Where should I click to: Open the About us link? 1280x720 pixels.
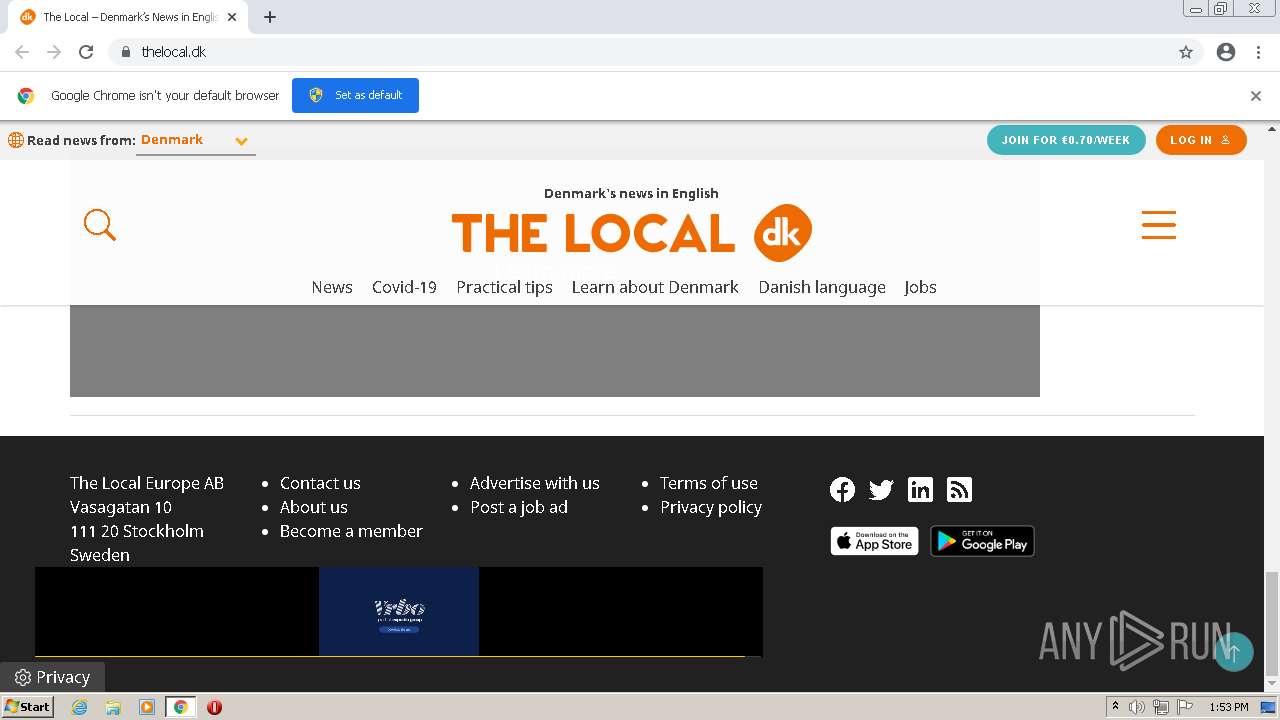[x=314, y=507]
